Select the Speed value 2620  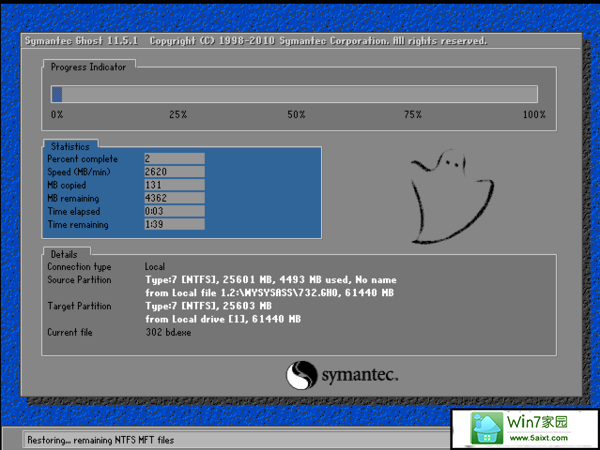(x=174, y=171)
